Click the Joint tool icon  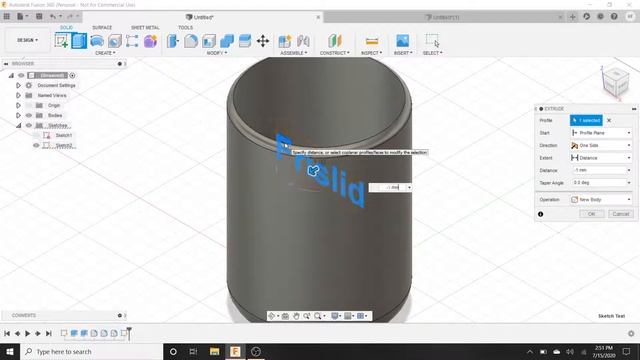coord(303,41)
